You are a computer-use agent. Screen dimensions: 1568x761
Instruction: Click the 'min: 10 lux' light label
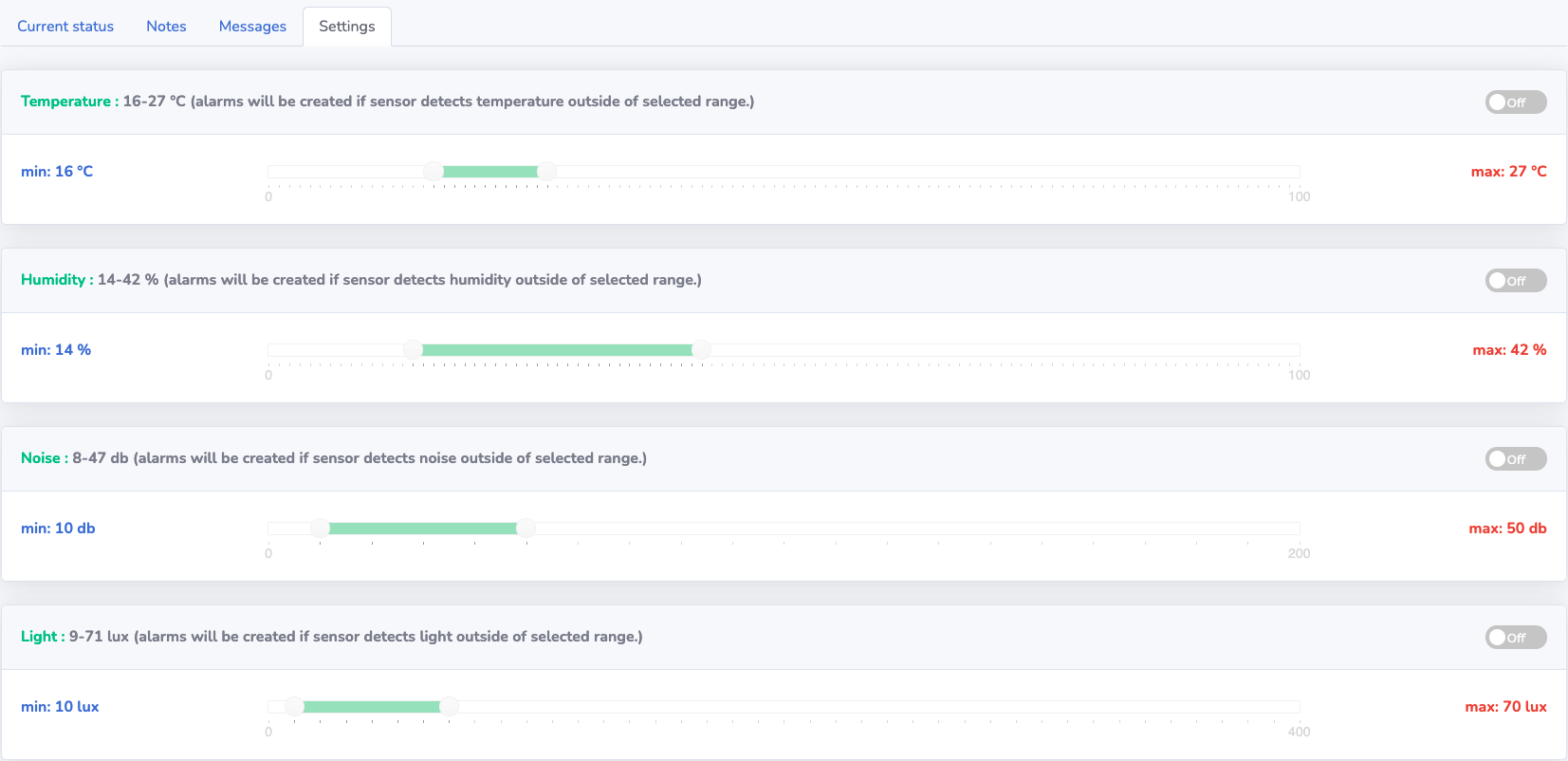pos(60,707)
